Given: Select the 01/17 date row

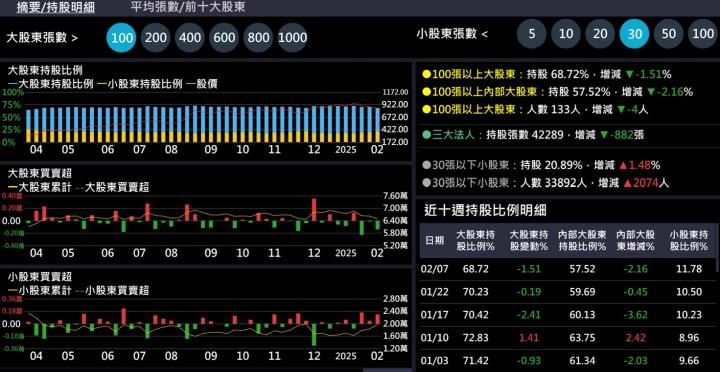Looking at the screenshot, I should [568, 315].
